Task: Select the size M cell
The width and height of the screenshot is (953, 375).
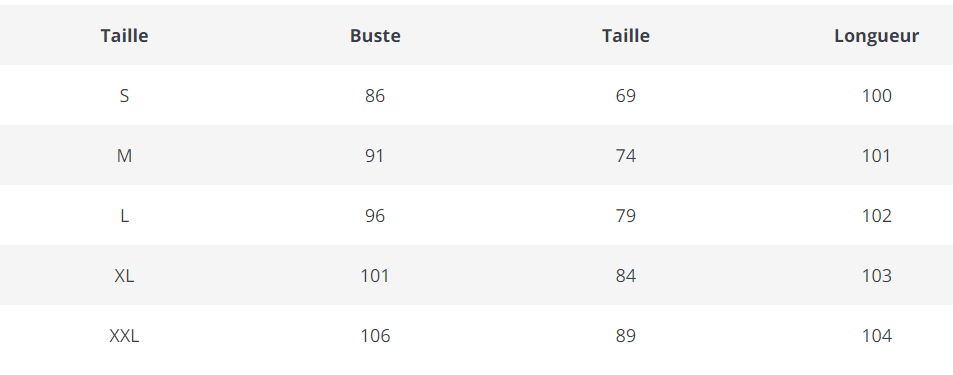Action: pos(125,156)
